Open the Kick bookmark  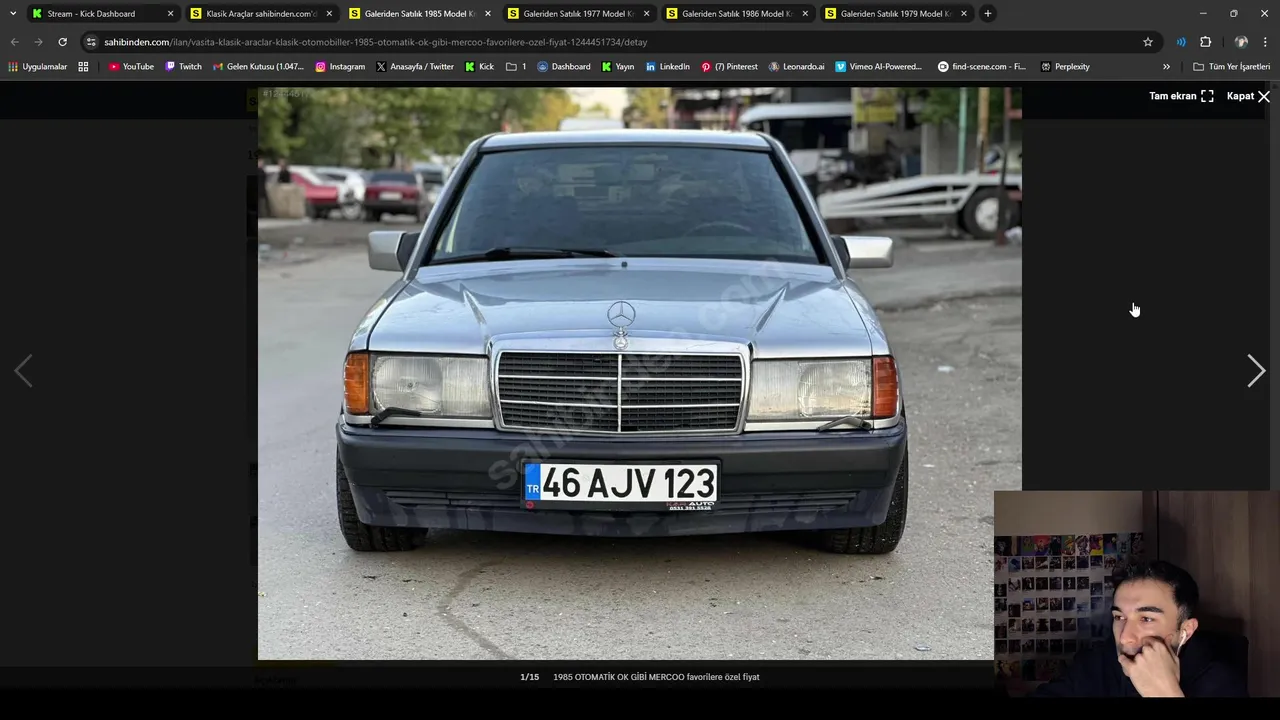point(479,67)
